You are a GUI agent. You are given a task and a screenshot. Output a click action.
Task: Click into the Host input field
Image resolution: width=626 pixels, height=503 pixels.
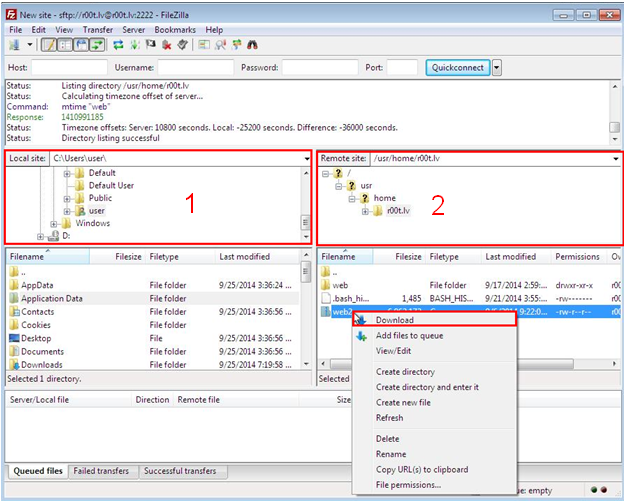[70, 68]
